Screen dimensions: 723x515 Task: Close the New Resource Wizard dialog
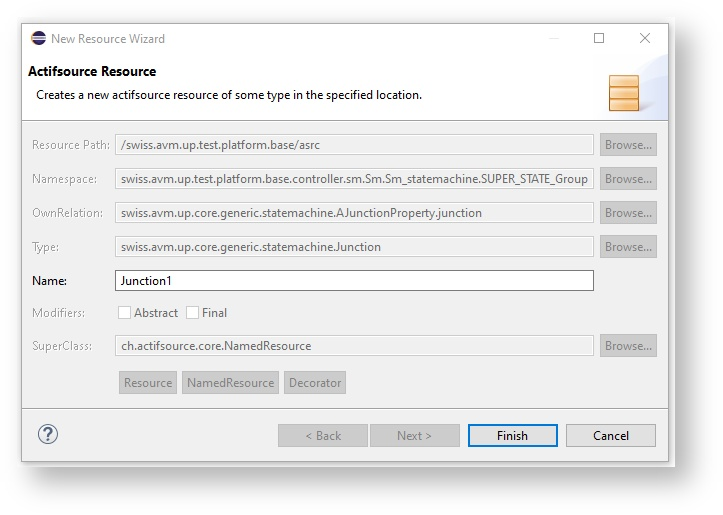(645, 39)
